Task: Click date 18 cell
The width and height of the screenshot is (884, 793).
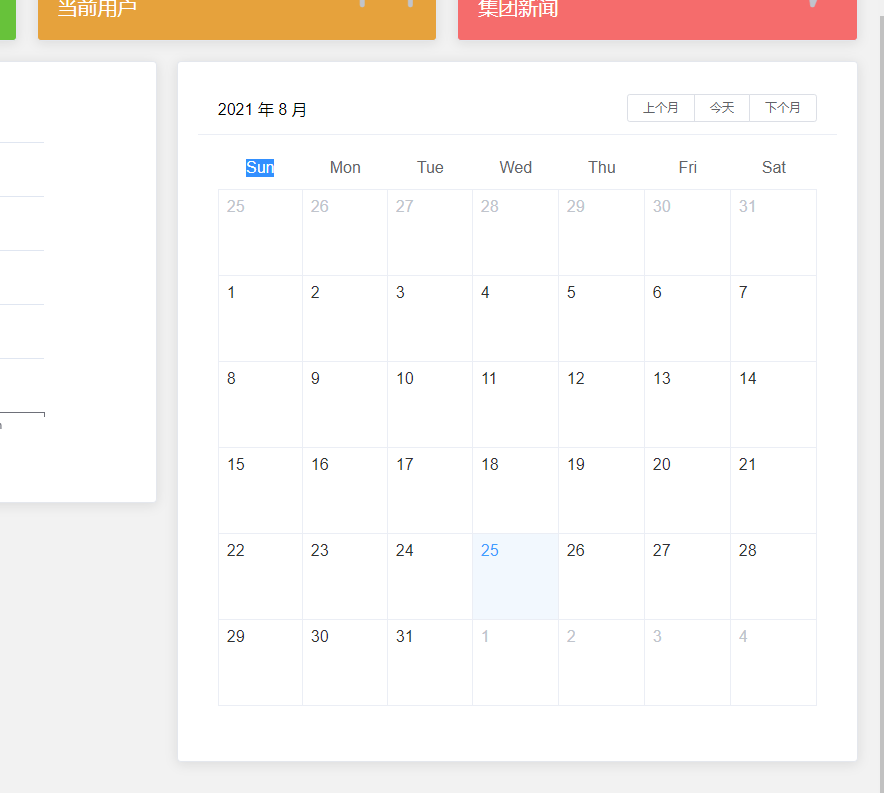Action: (x=515, y=491)
